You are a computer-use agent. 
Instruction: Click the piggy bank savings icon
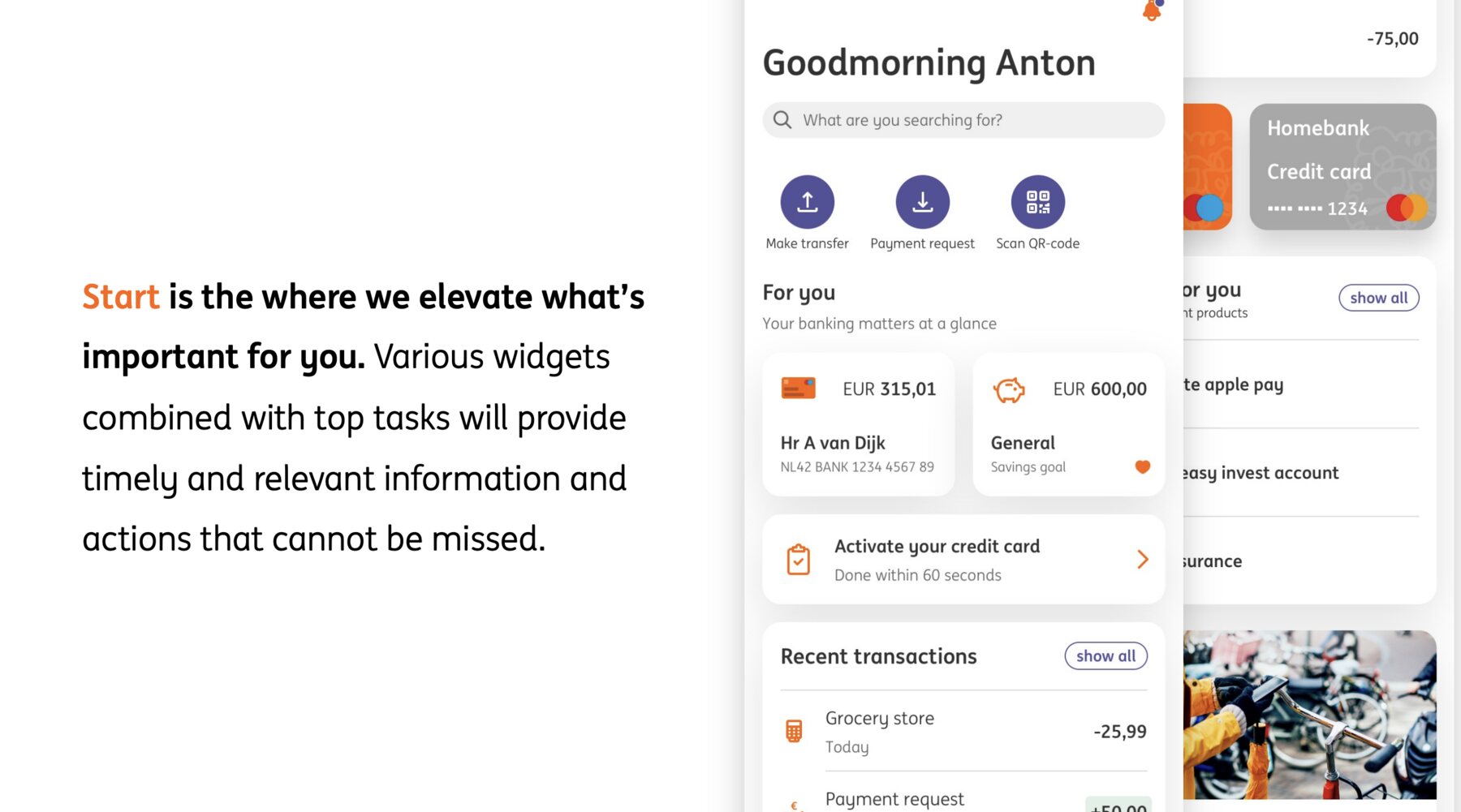pos(1009,390)
